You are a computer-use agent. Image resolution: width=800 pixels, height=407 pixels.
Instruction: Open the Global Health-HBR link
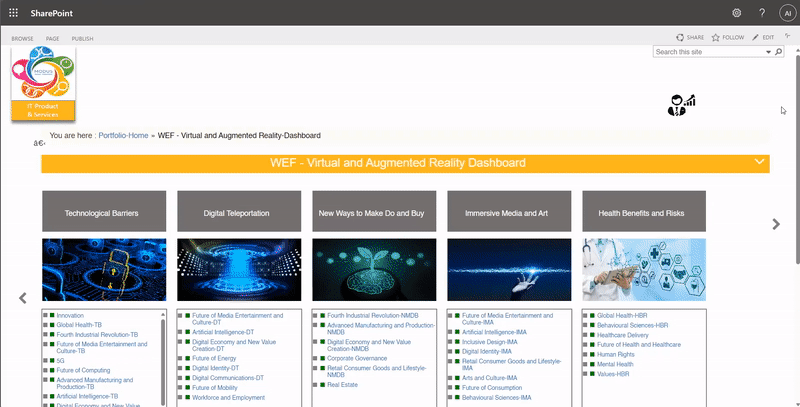(x=622, y=316)
